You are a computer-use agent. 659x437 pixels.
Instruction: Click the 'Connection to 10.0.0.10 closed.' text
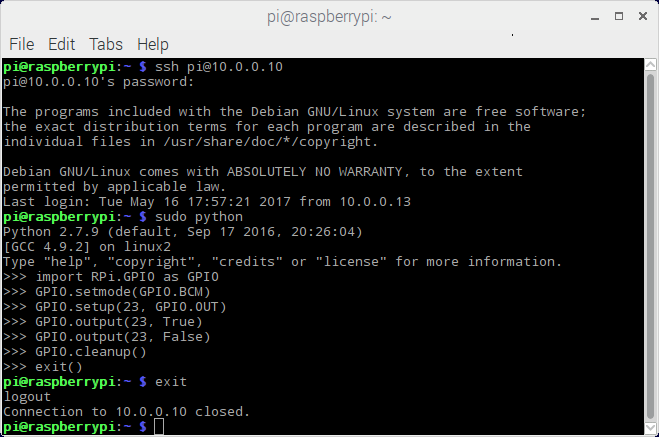[x=127, y=412]
